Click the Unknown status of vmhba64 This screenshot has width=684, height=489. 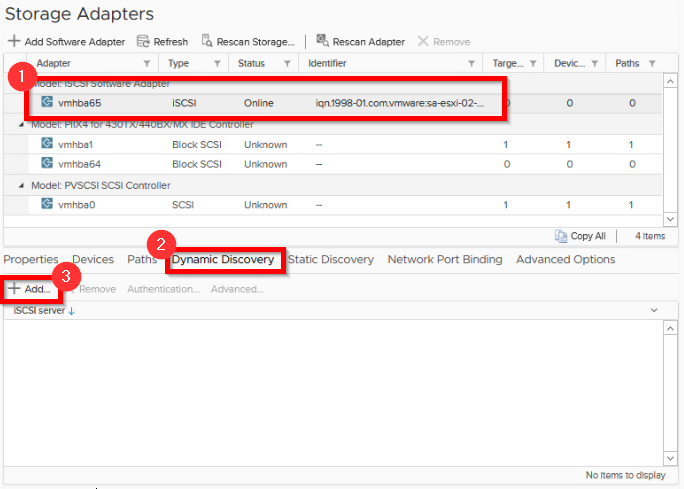coord(265,164)
